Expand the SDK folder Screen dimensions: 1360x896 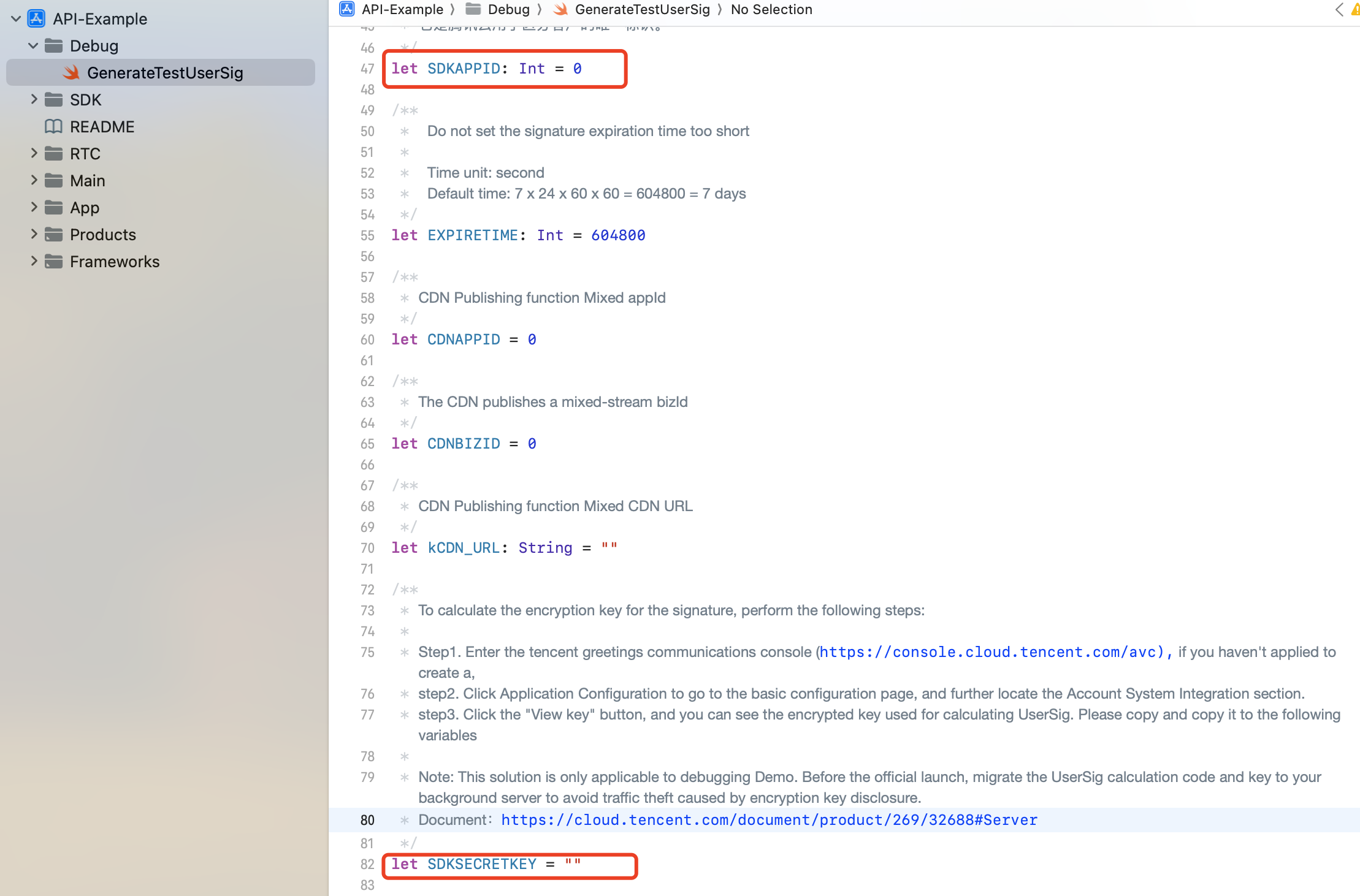[34, 100]
